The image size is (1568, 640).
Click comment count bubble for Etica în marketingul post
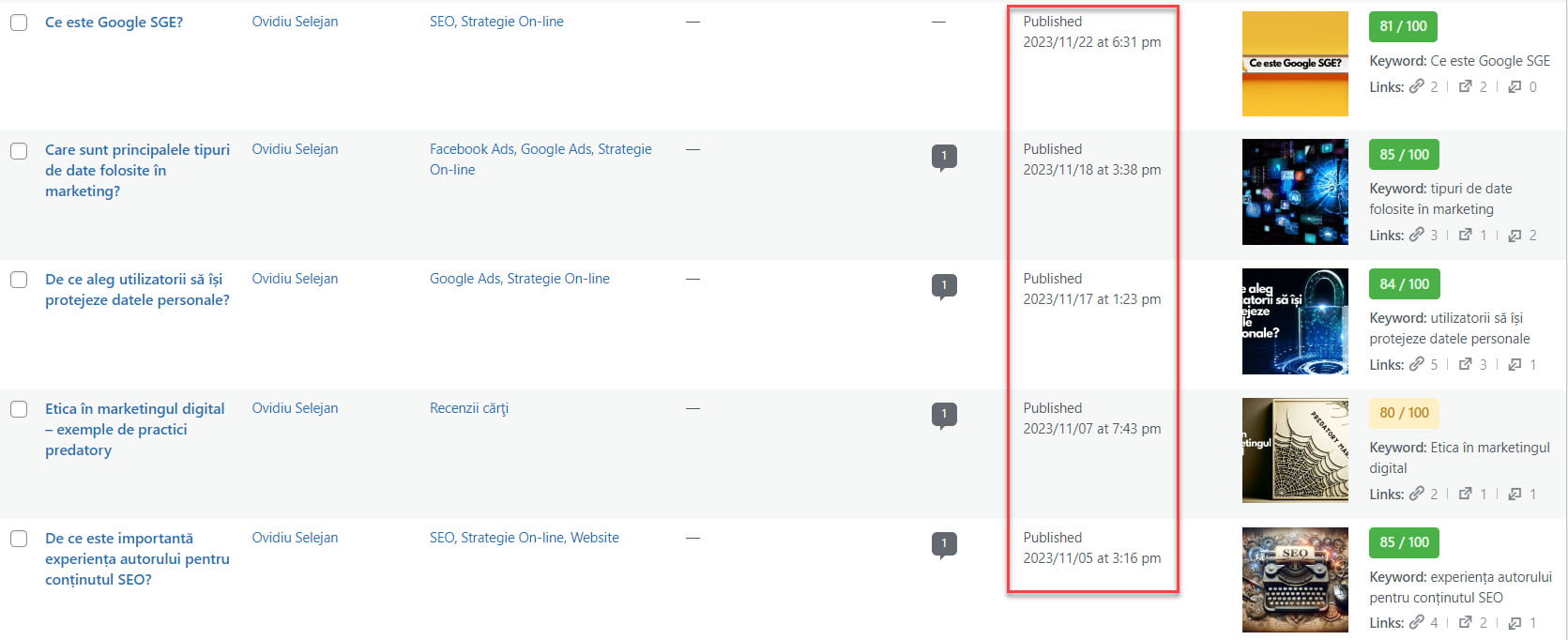[944, 415]
